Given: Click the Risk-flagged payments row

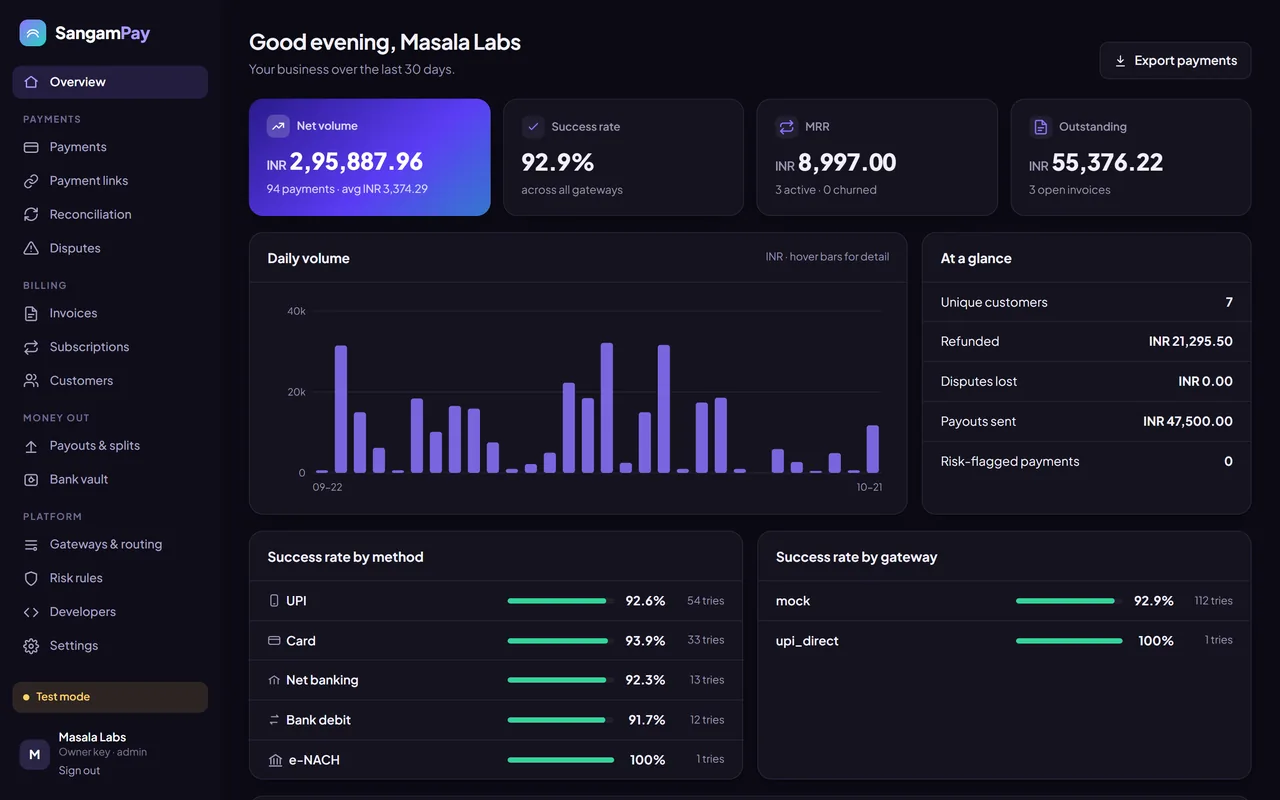Looking at the screenshot, I should pos(1087,462).
